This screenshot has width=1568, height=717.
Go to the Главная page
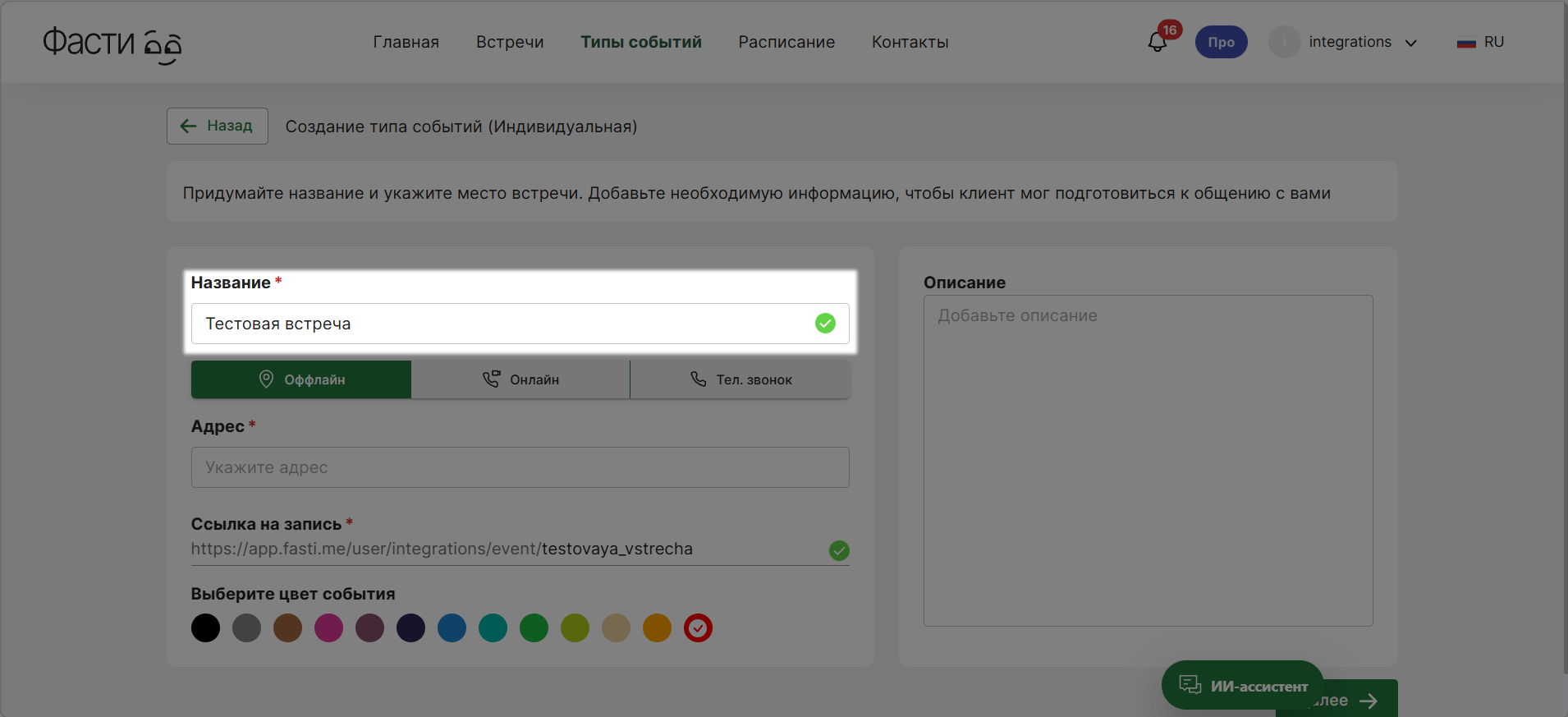[x=406, y=42]
